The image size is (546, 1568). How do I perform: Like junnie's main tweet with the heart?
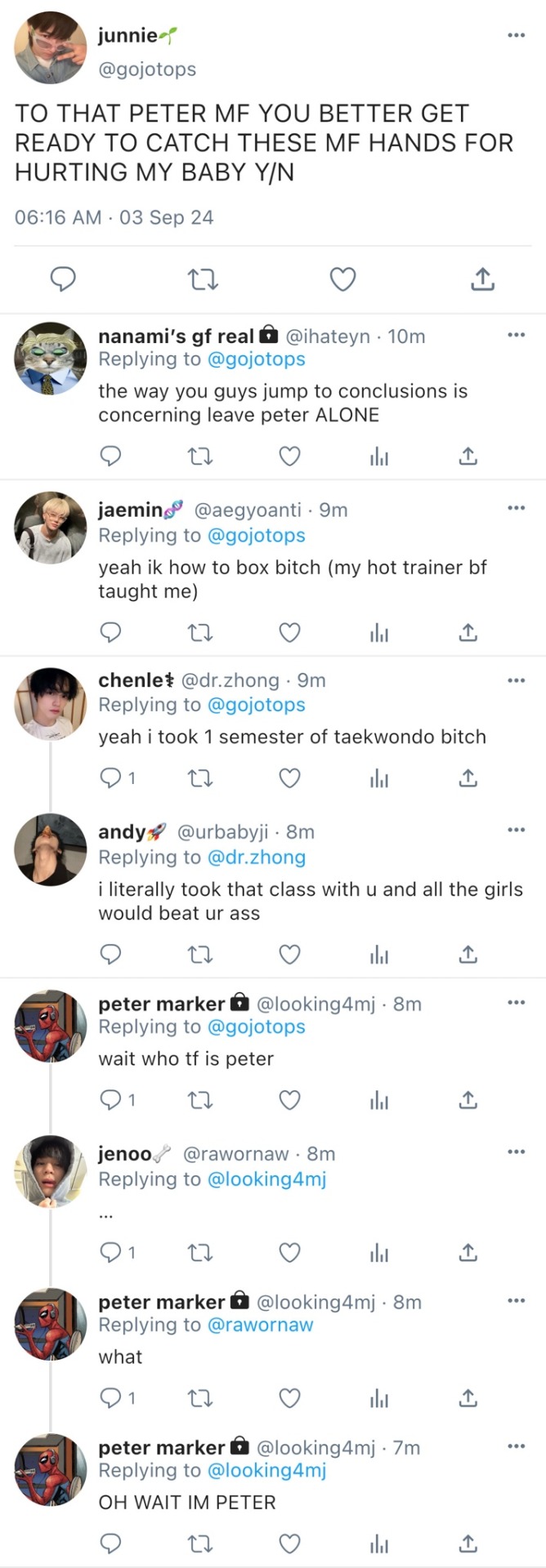pos(342,279)
